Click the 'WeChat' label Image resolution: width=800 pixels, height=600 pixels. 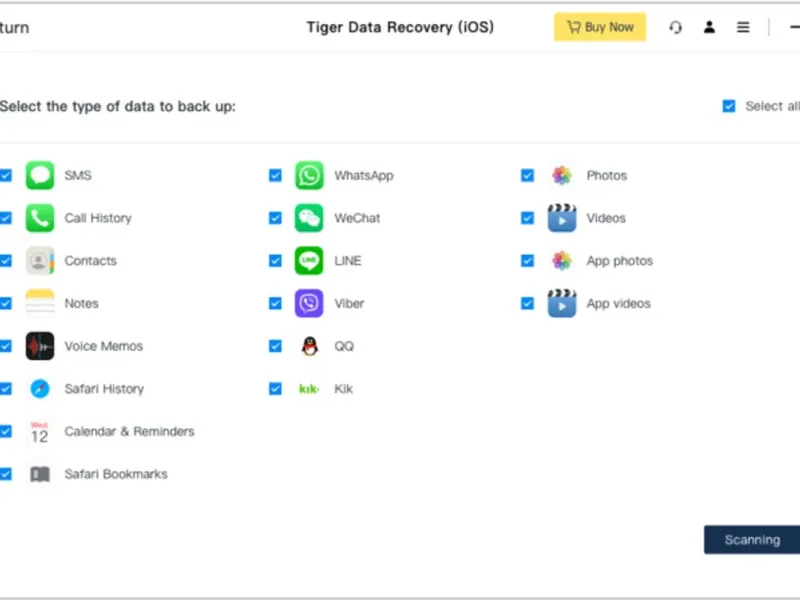click(357, 218)
